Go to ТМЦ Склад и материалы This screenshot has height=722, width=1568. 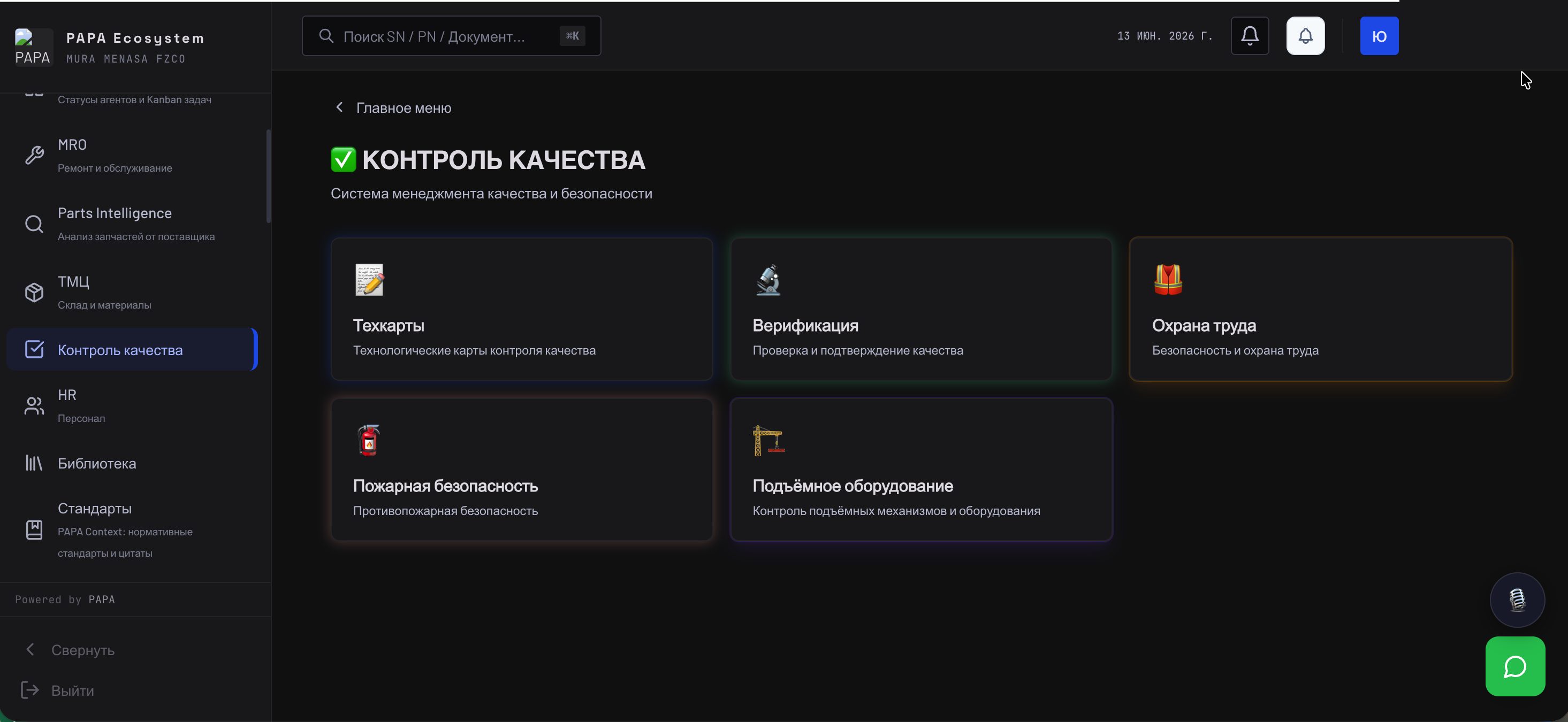pyautogui.click(x=132, y=293)
